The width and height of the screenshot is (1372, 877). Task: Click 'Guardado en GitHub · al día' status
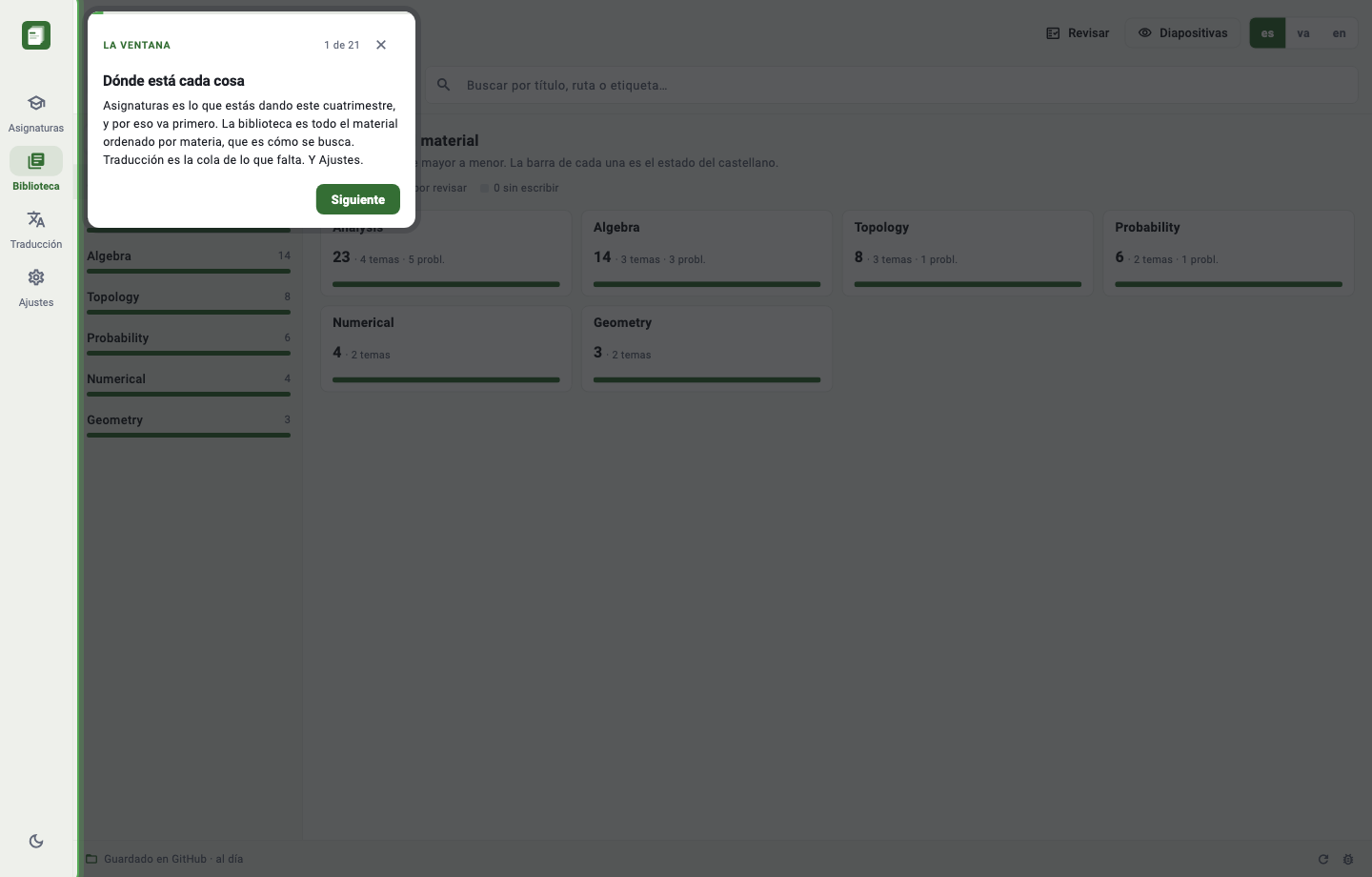(173, 859)
